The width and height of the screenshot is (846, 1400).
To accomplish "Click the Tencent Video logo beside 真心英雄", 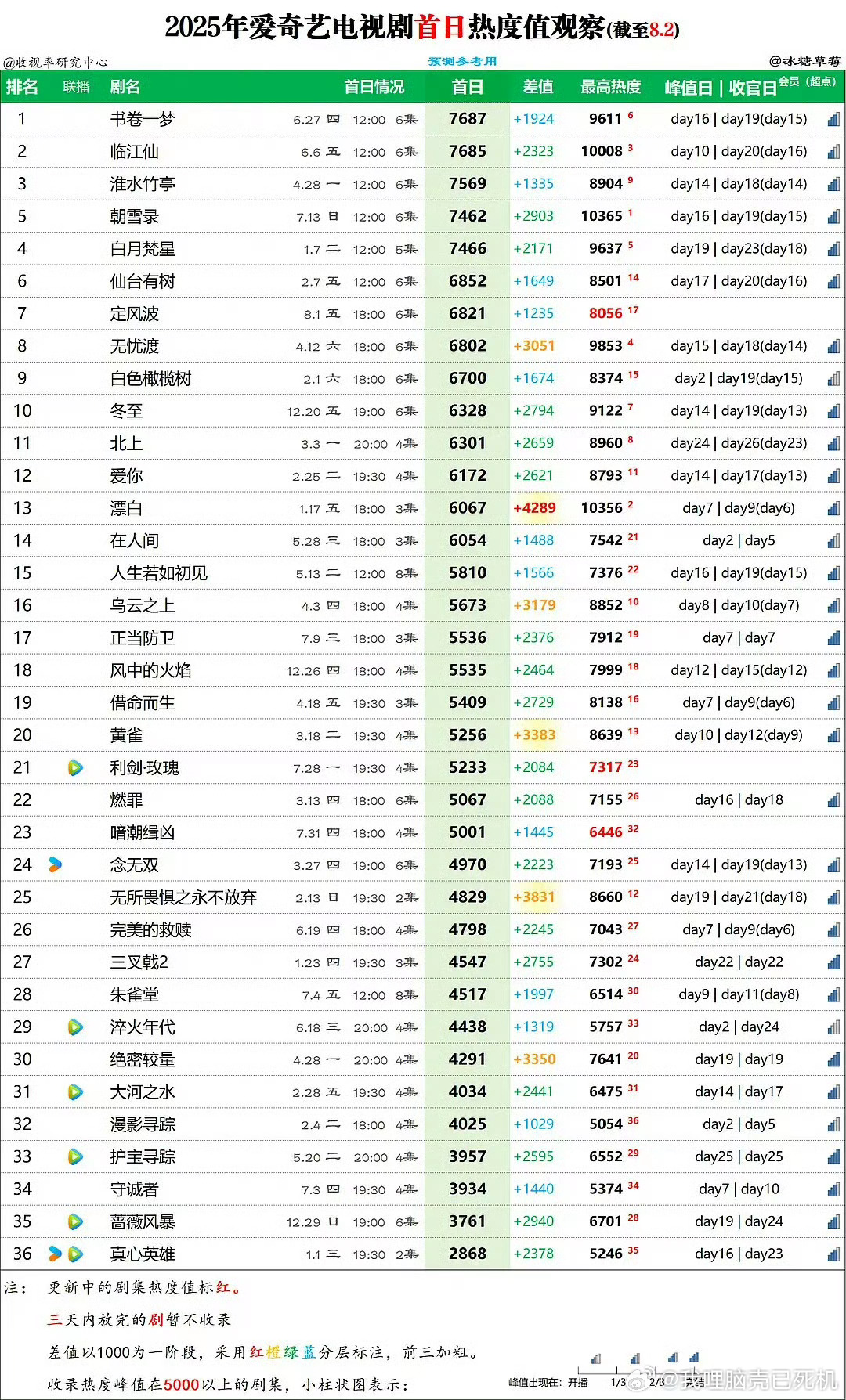I will 75,1254.
